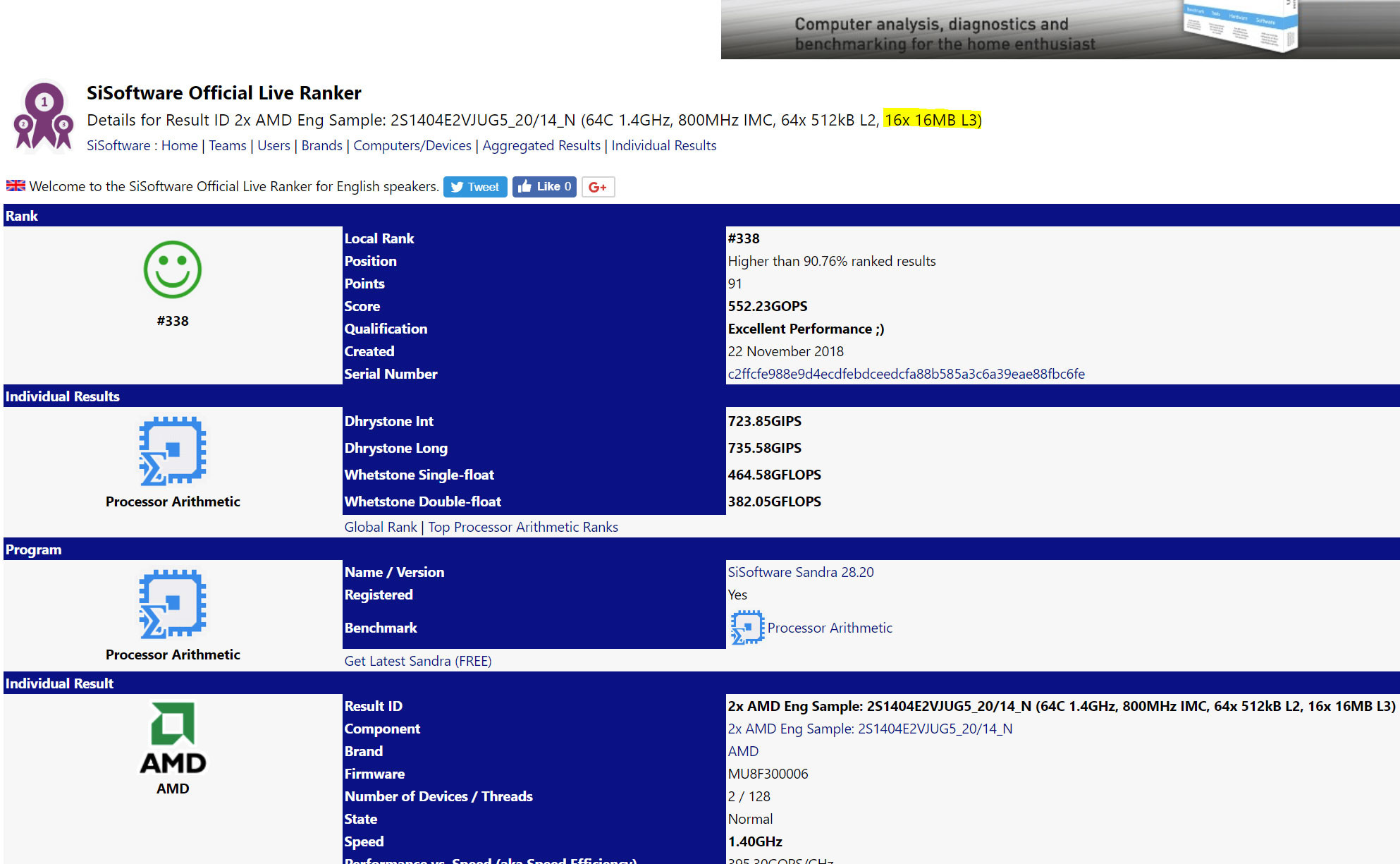This screenshot has height=864, width=1400.
Task: Open the serial number hash link
Action: click(x=906, y=374)
